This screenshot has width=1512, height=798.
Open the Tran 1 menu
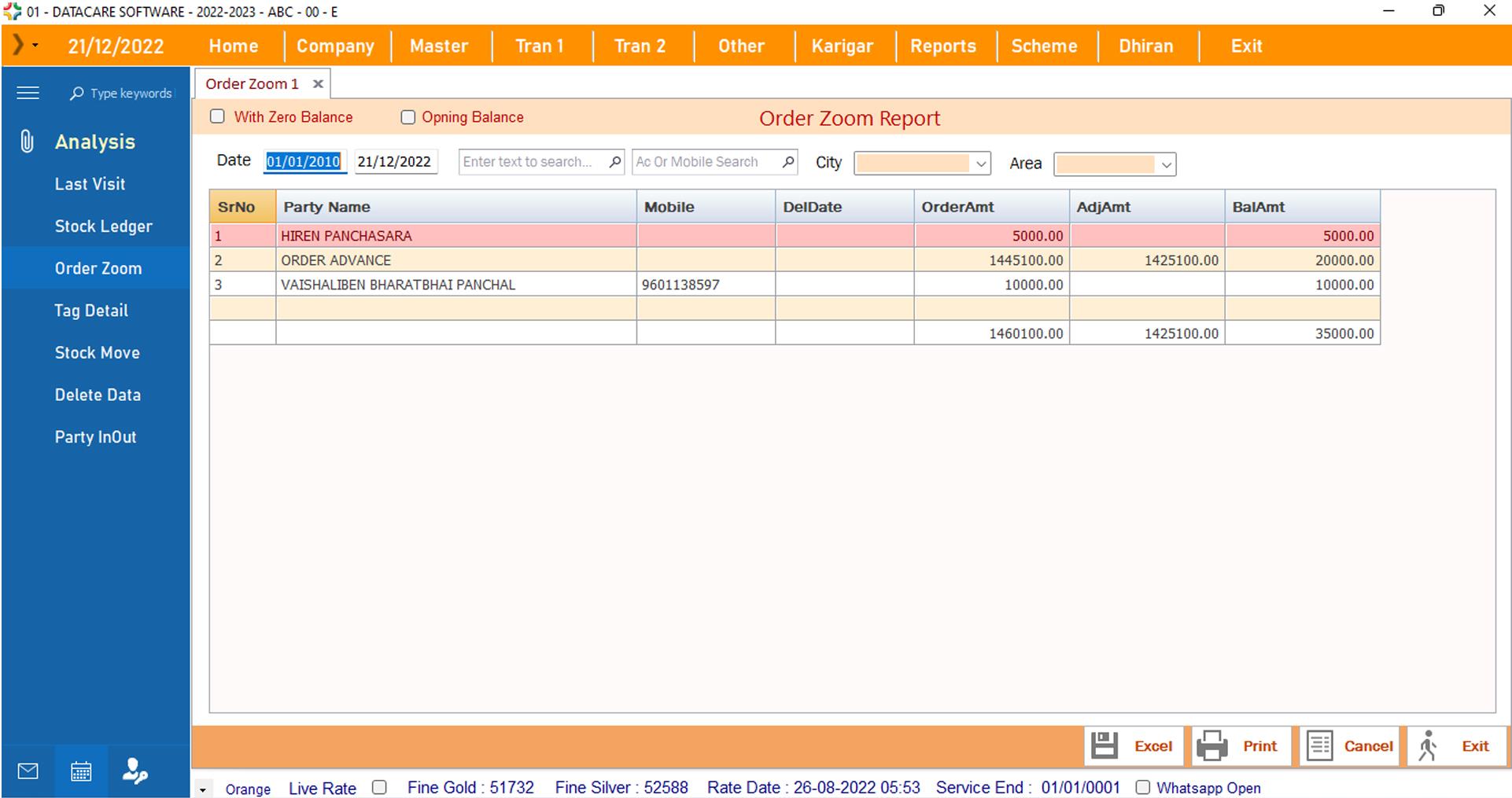click(540, 46)
